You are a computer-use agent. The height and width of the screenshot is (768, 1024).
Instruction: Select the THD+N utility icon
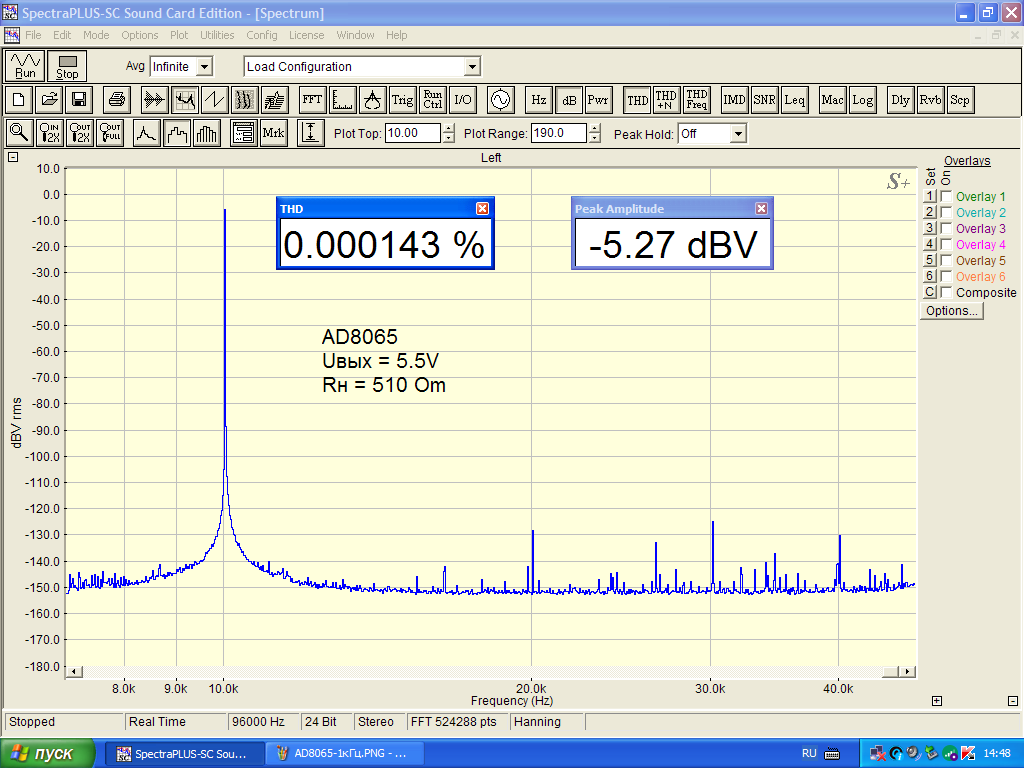(x=666, y=100)
